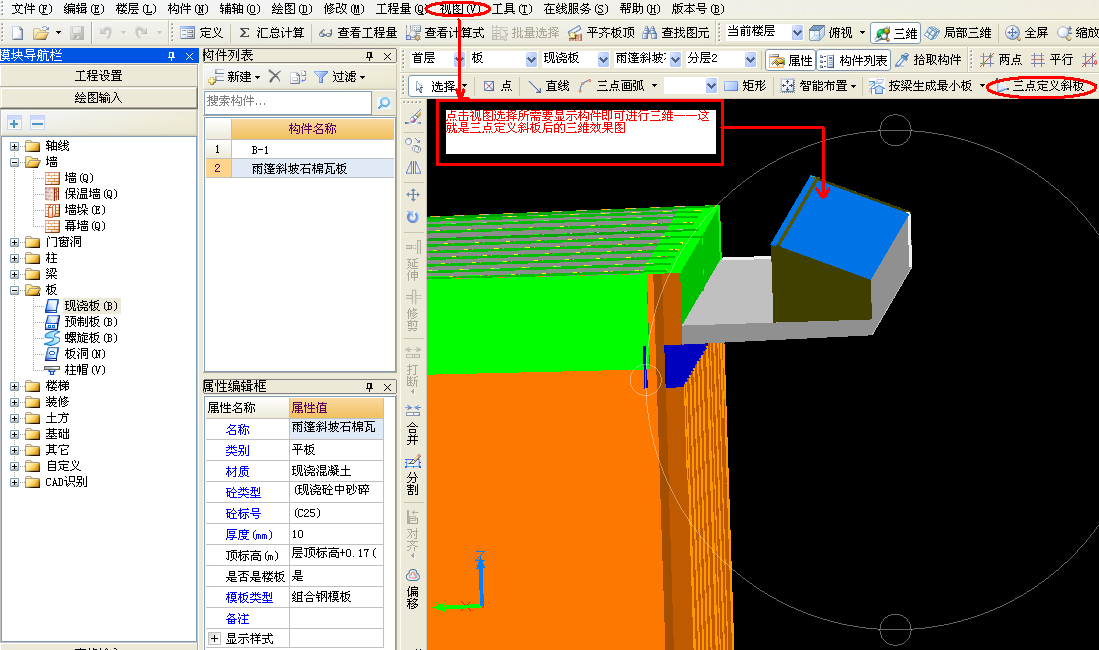
Task: Click the undo arrow icon
Action: click(106, 33)
